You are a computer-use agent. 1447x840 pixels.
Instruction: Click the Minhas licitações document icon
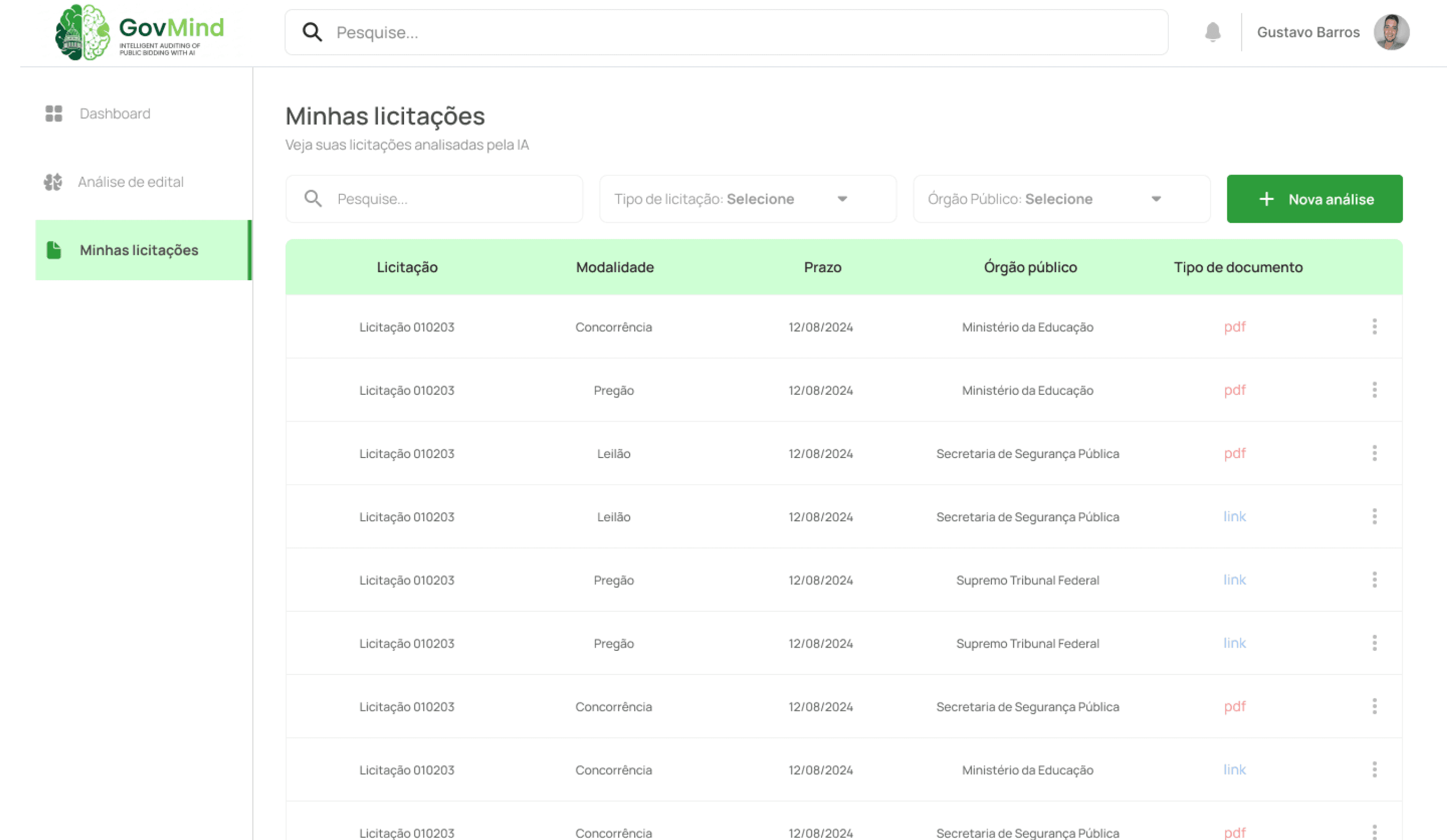click(x=54, y=250)
